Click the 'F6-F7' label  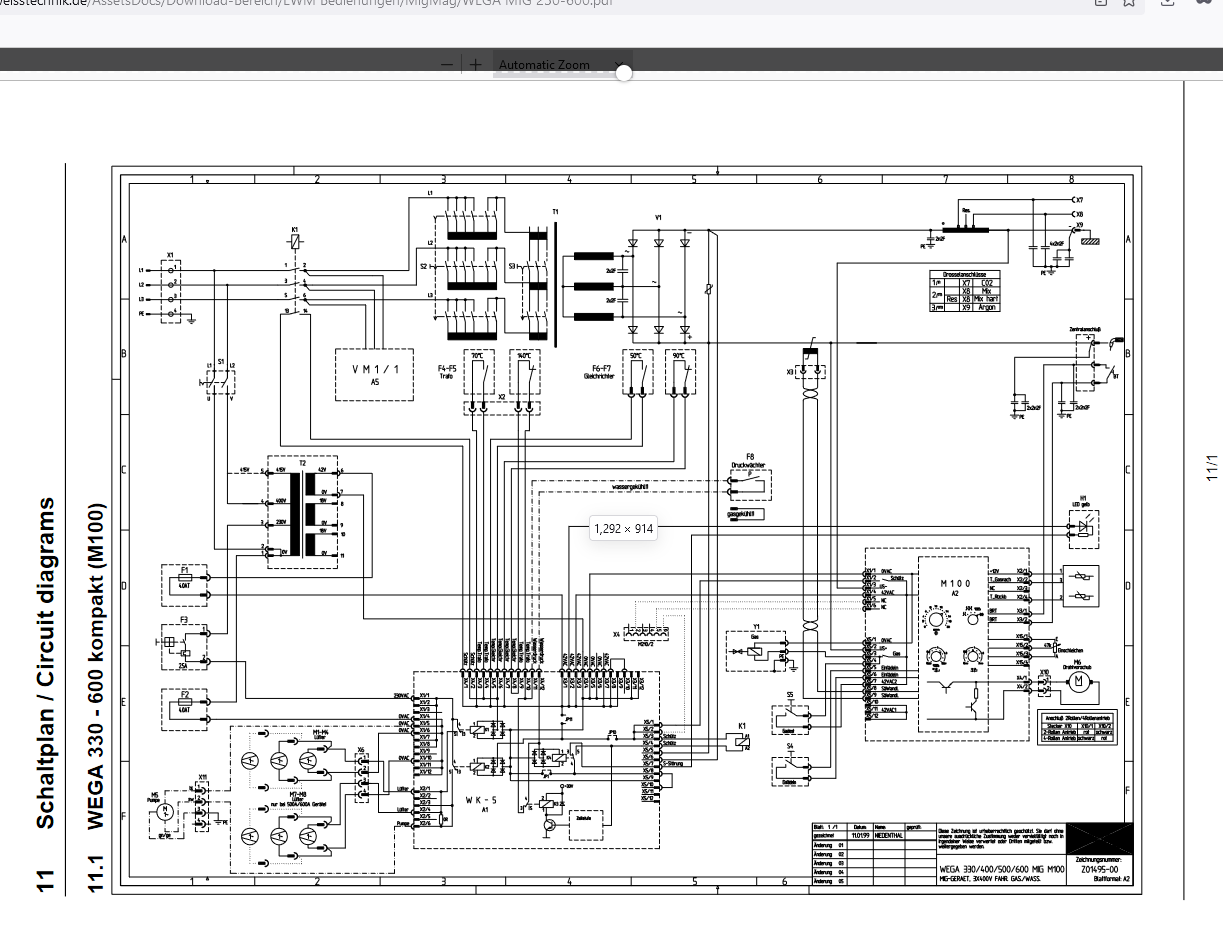[602, 369]
